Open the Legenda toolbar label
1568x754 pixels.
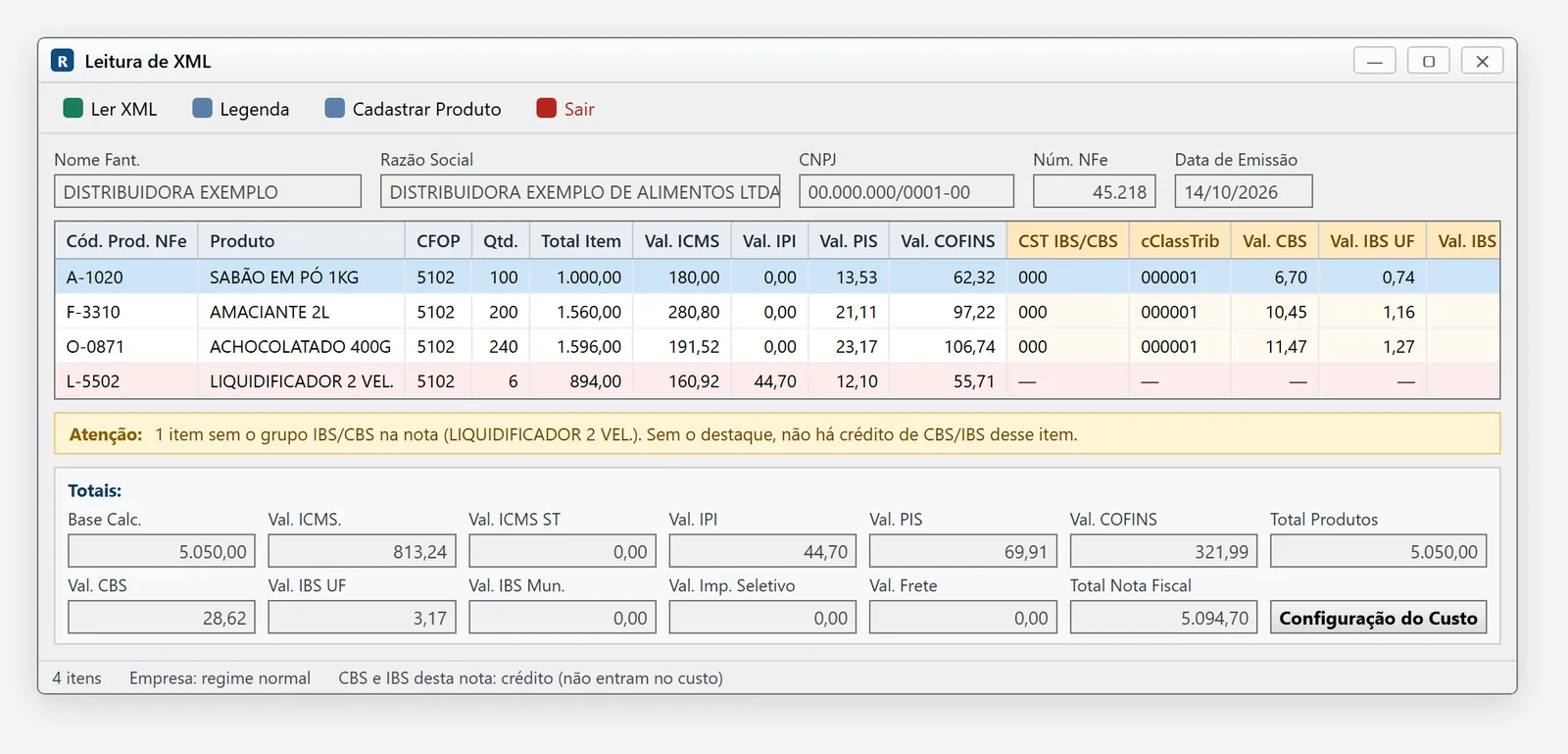click(254, 109)
